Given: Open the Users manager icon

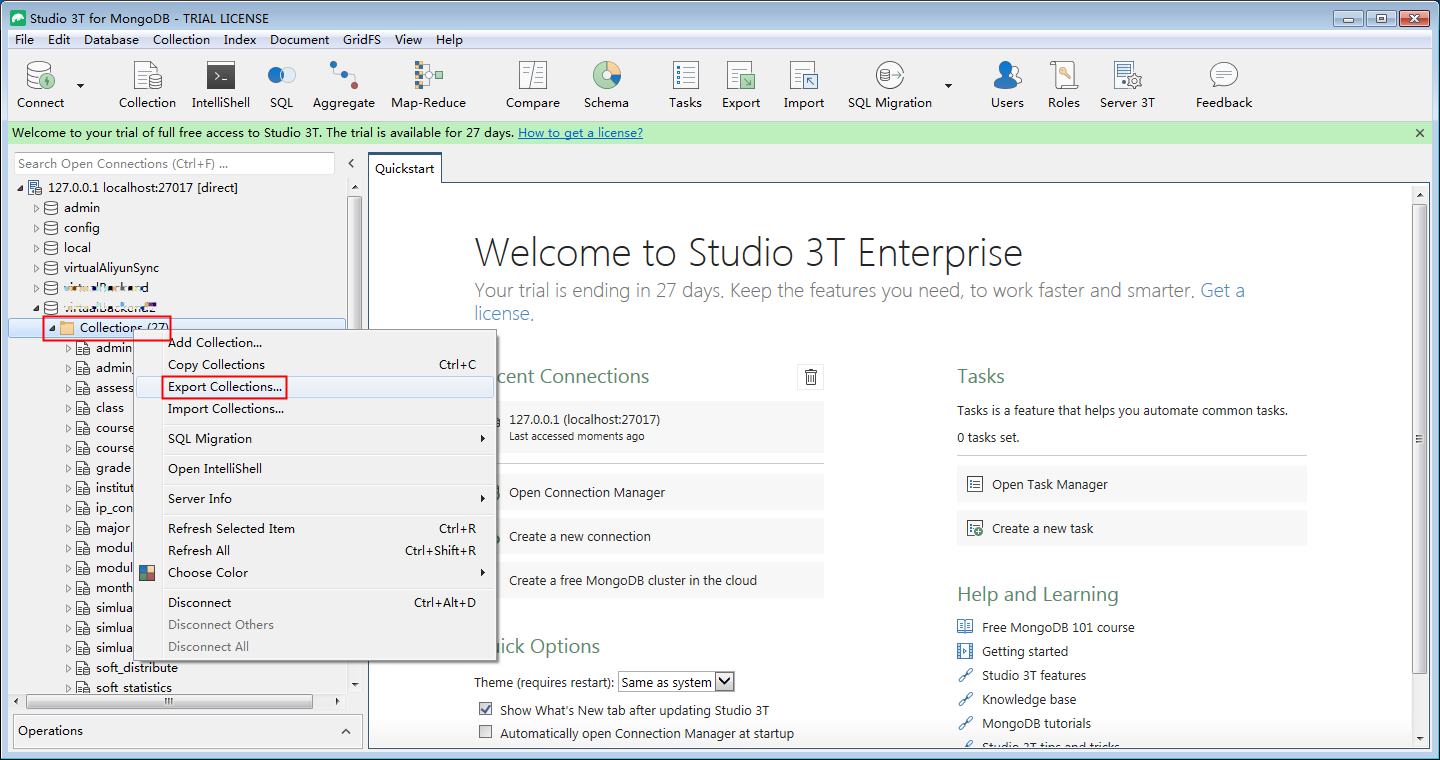Looking at the screenshot, I should 1007,76.
